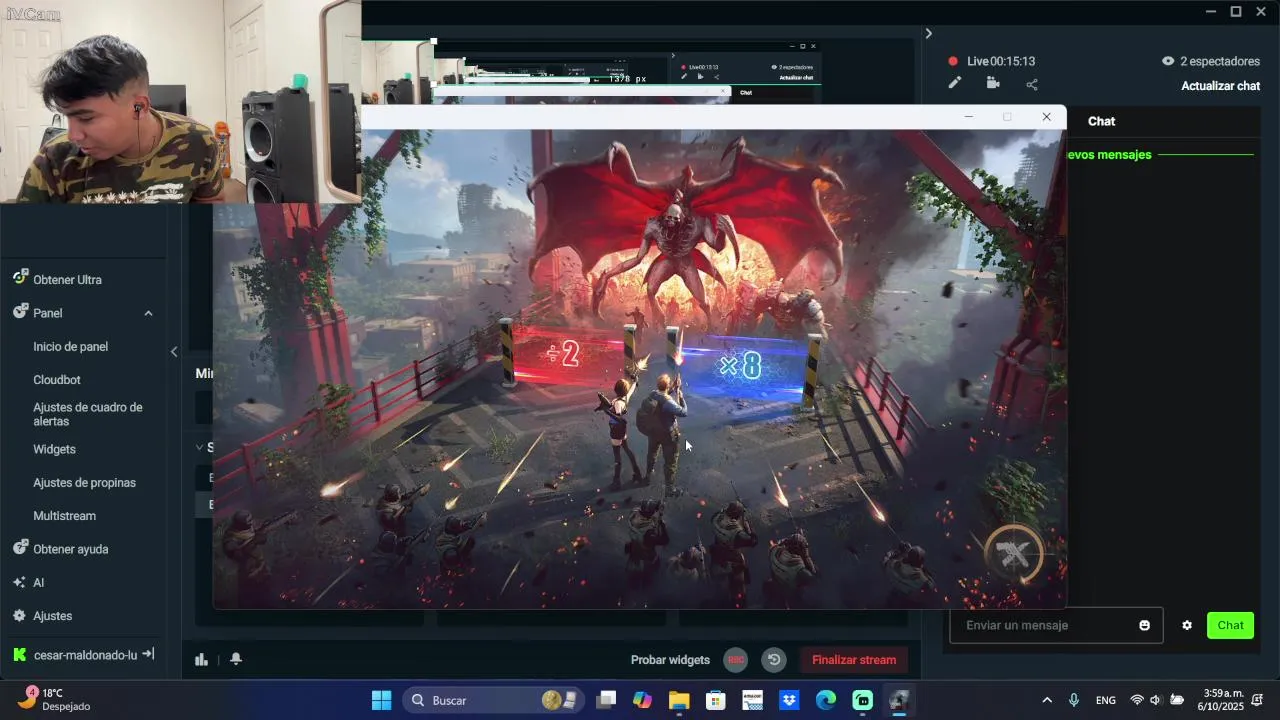Collapse the left sidebar arrow
This screenshot has height=720, width=1280.
tap(174, 351)
